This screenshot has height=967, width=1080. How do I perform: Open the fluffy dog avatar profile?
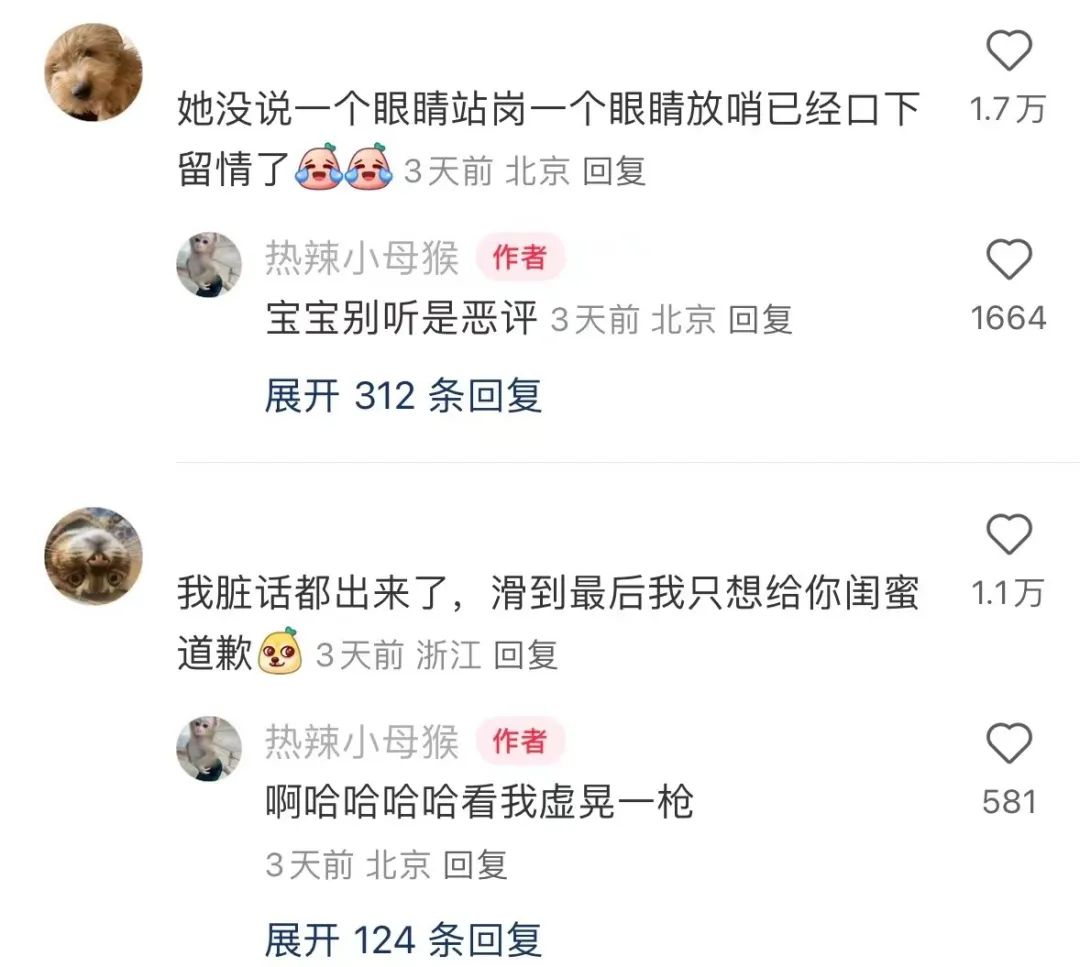(93, 72)
